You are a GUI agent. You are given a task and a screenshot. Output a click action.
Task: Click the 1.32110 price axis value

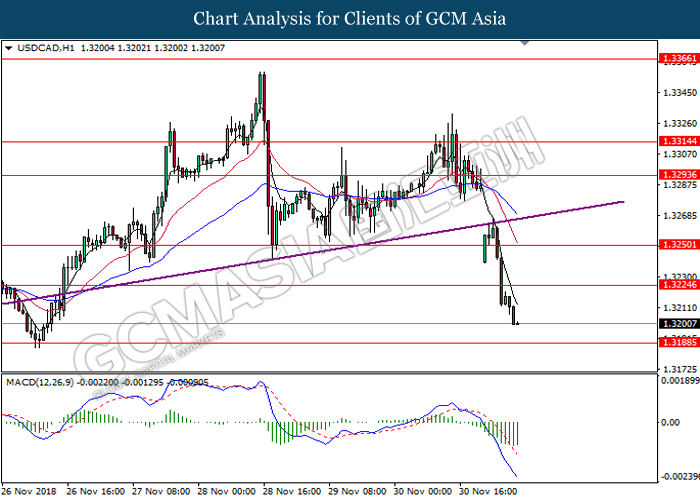tap(680, 308)
